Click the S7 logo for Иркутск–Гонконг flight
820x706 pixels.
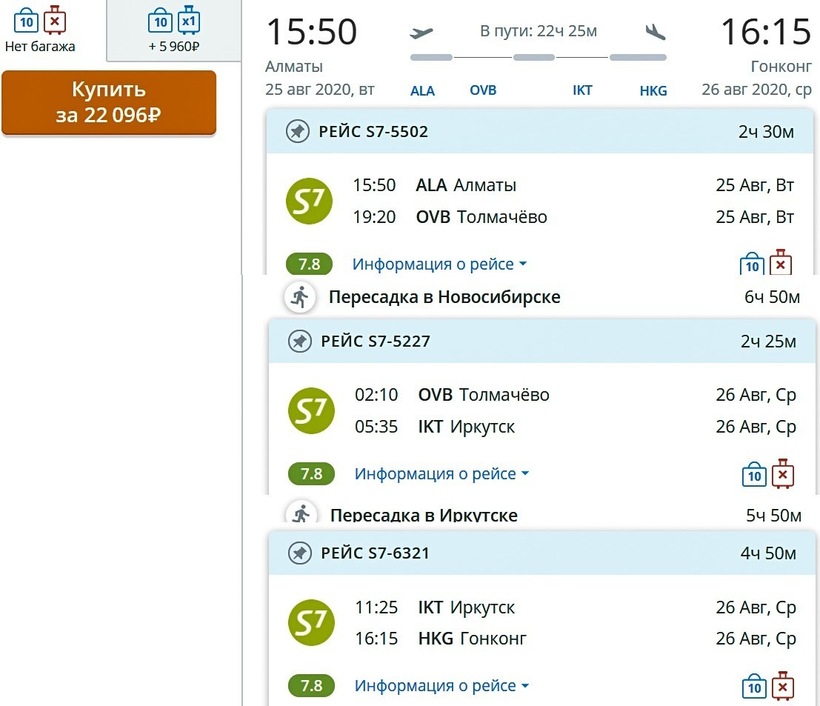[311, 623]
